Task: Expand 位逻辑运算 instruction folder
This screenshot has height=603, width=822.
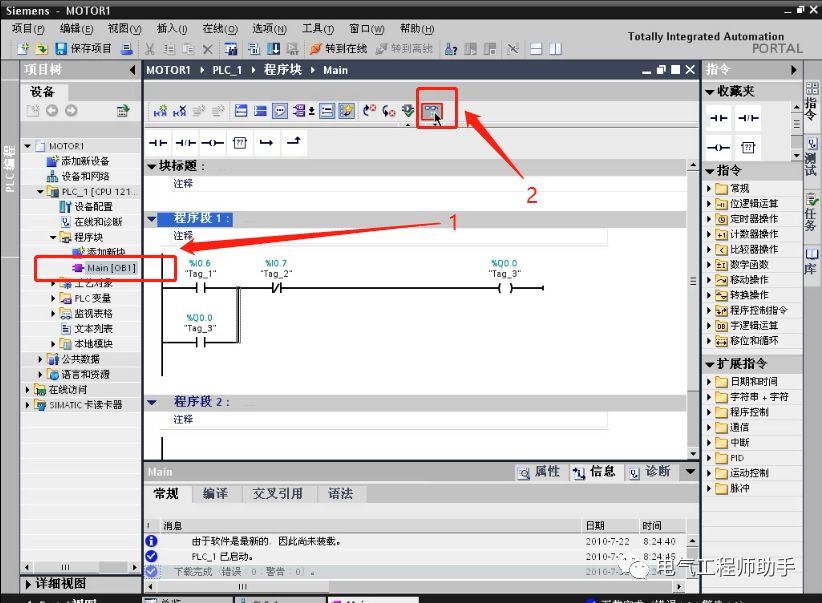Action: pos(709,203)
